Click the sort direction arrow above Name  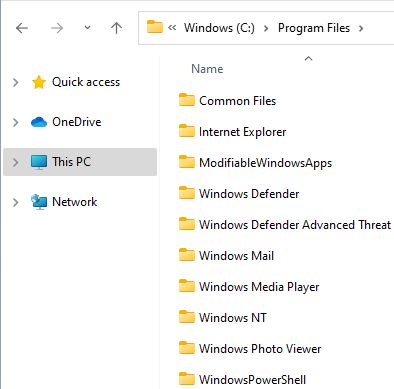[309, 59]
